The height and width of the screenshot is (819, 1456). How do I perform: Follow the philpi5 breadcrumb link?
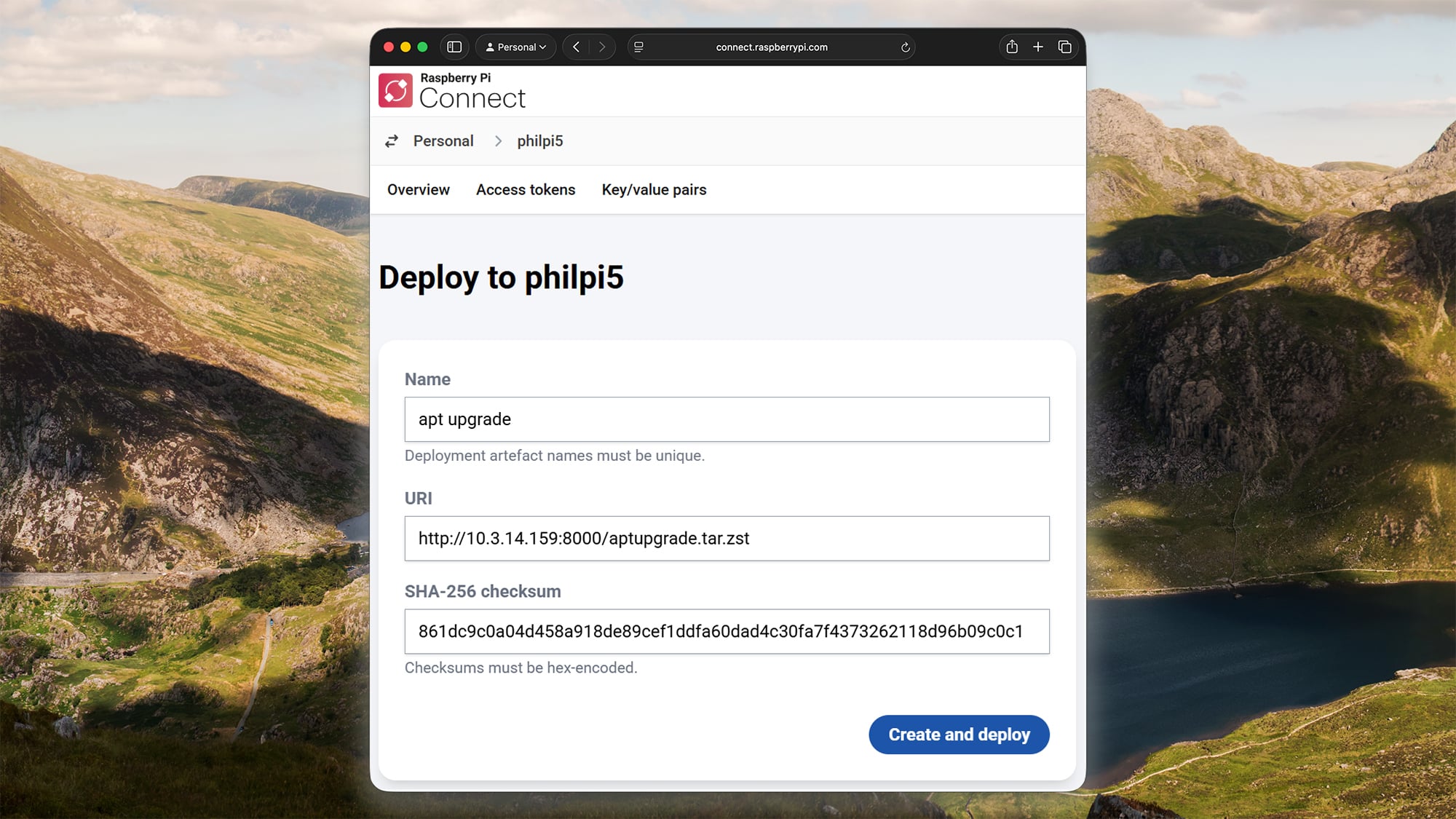(x=539, y=141)
